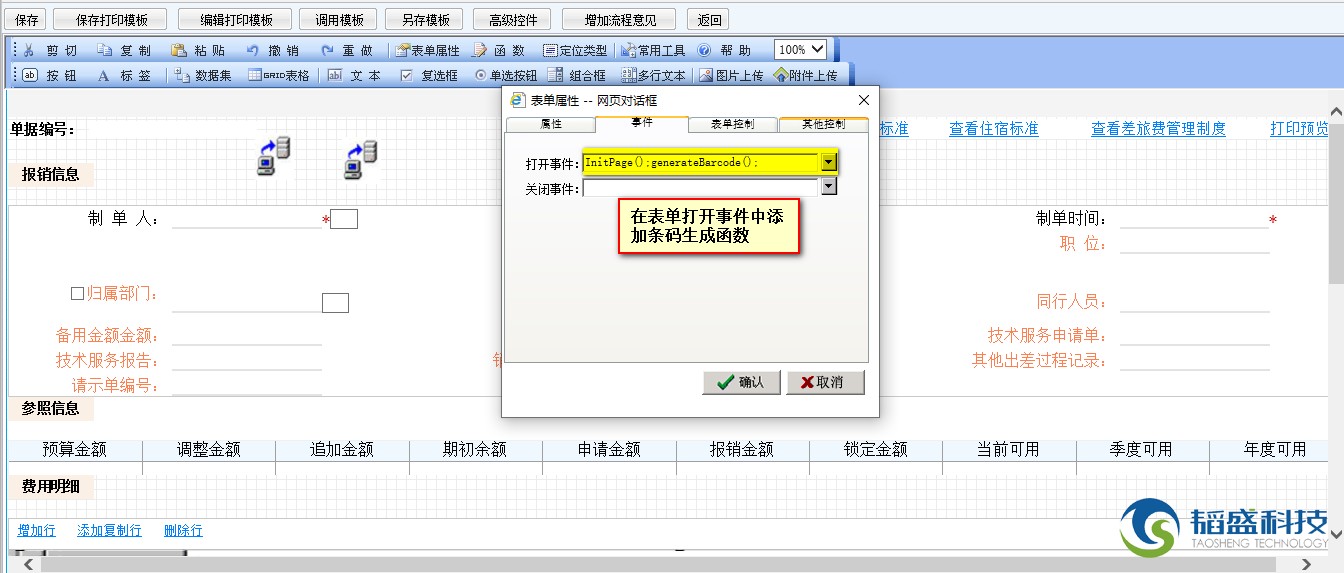Click the 粘贴 (paste) tool
This screenshot has height=573, width=1344.
pos(198,50)
